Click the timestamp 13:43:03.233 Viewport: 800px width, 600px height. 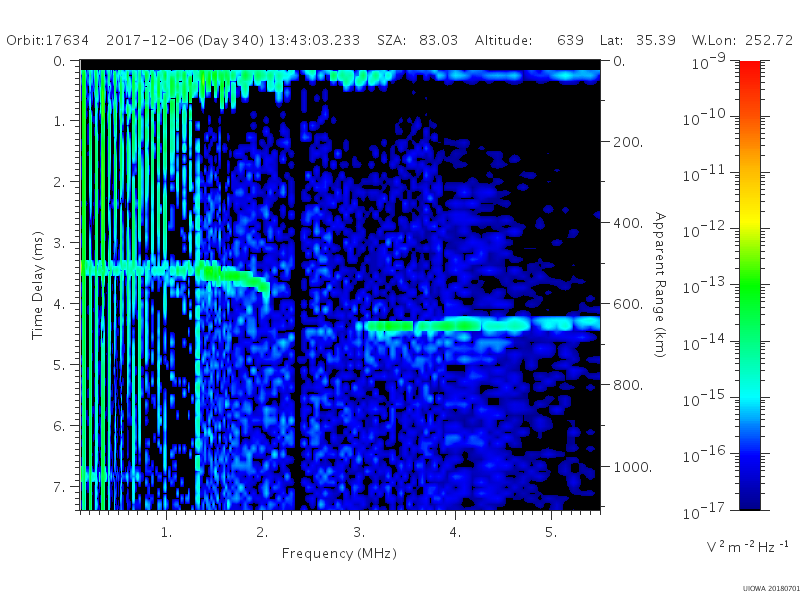pos(314,40)
